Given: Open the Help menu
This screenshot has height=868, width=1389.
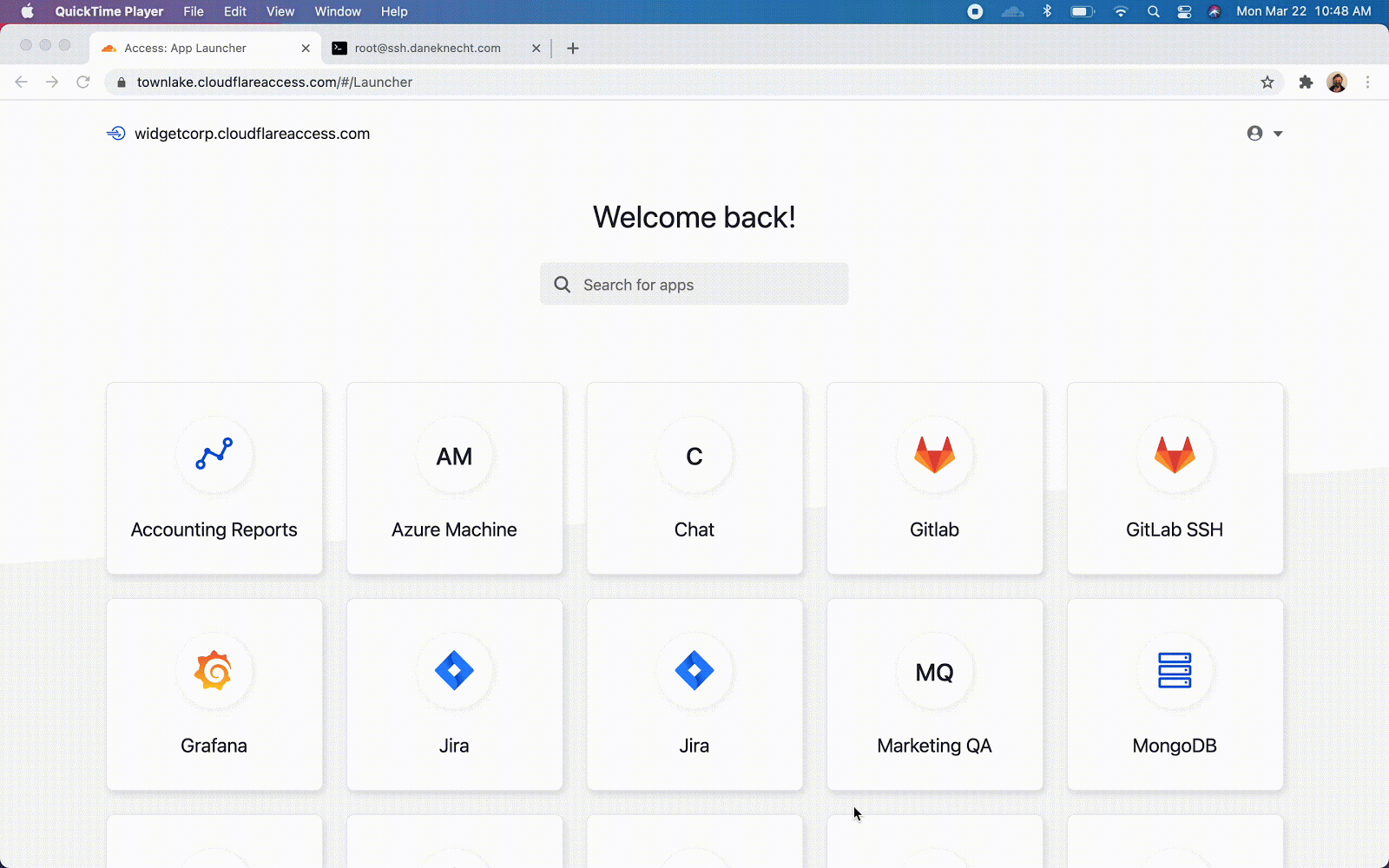Looking at the screenshot, I should click(394, 11).
